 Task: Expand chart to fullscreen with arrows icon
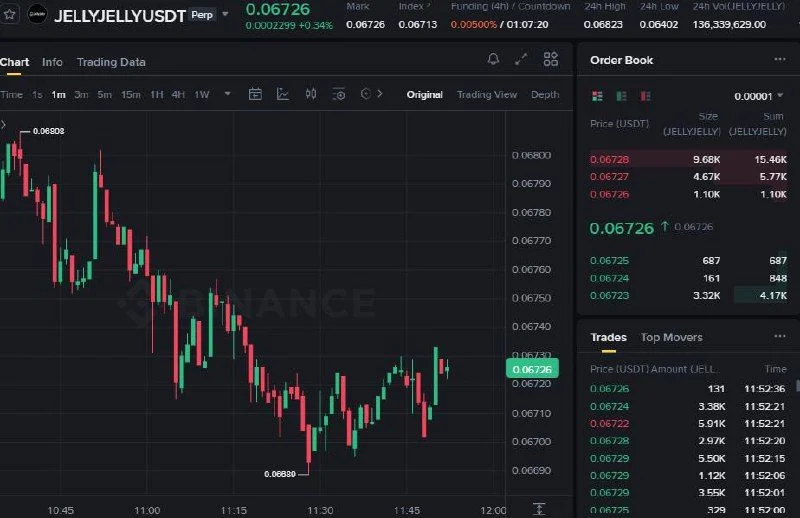(521, 59)
